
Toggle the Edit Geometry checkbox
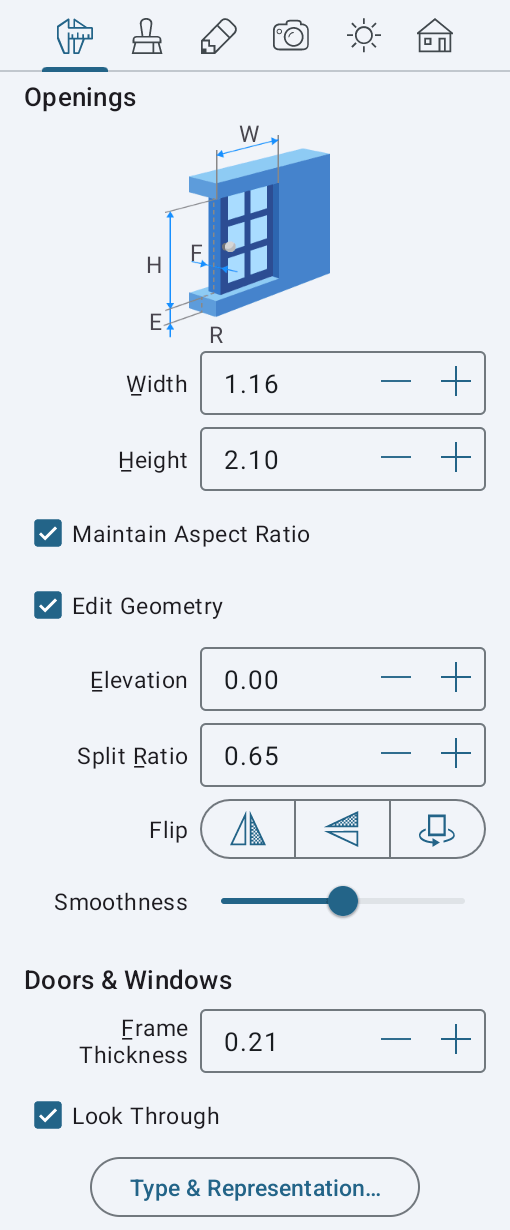click(x=48, y=606)
